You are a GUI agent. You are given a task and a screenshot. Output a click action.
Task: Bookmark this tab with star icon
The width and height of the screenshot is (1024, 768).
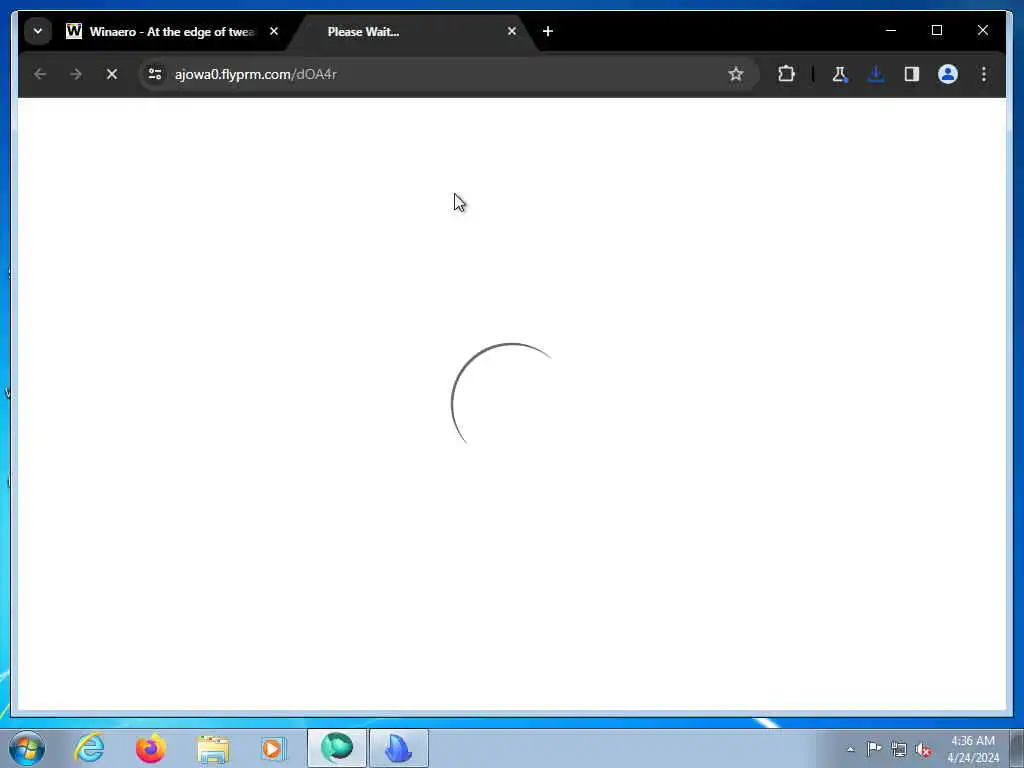click(736, 74)
